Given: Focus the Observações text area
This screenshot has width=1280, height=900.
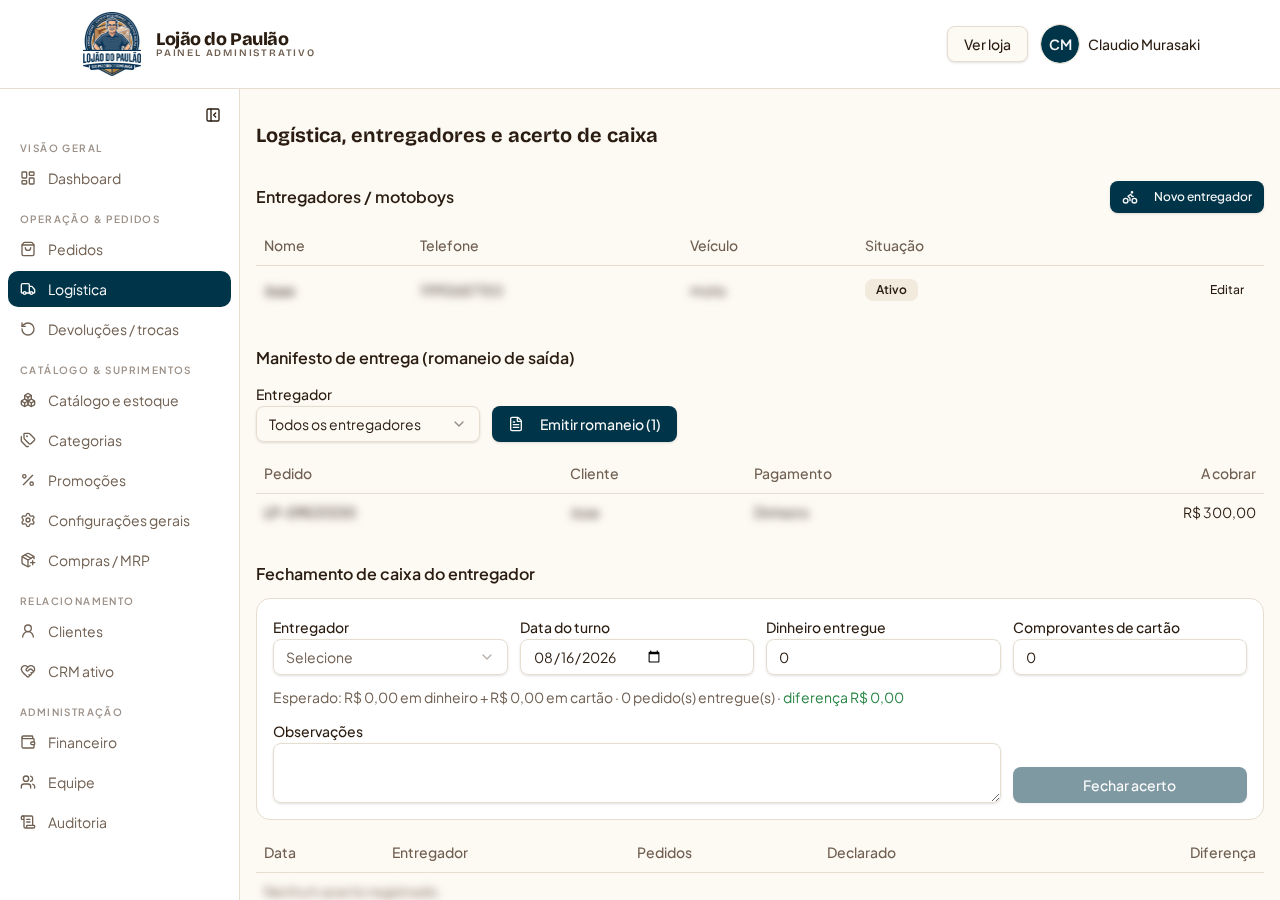Looking at the screenshot, I should 637,773.
